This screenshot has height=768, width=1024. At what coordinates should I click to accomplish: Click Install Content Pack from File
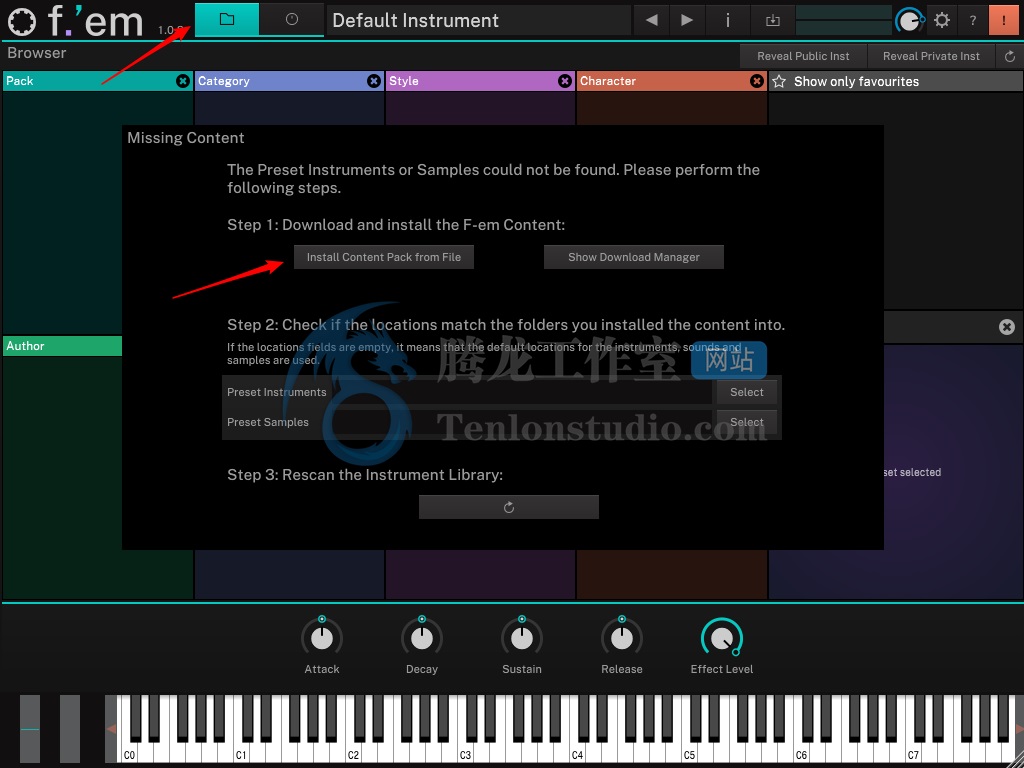[384, 257]
